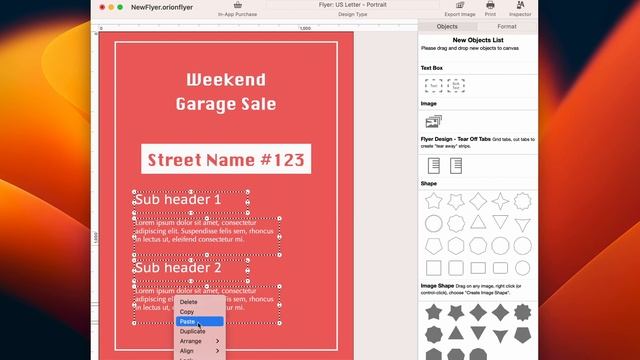Image resolution: width=640 pixels, height=360 pixels.
Task: Click the Export Image toolbar icon
Action: pyautogui.click(x=460, y=5)
